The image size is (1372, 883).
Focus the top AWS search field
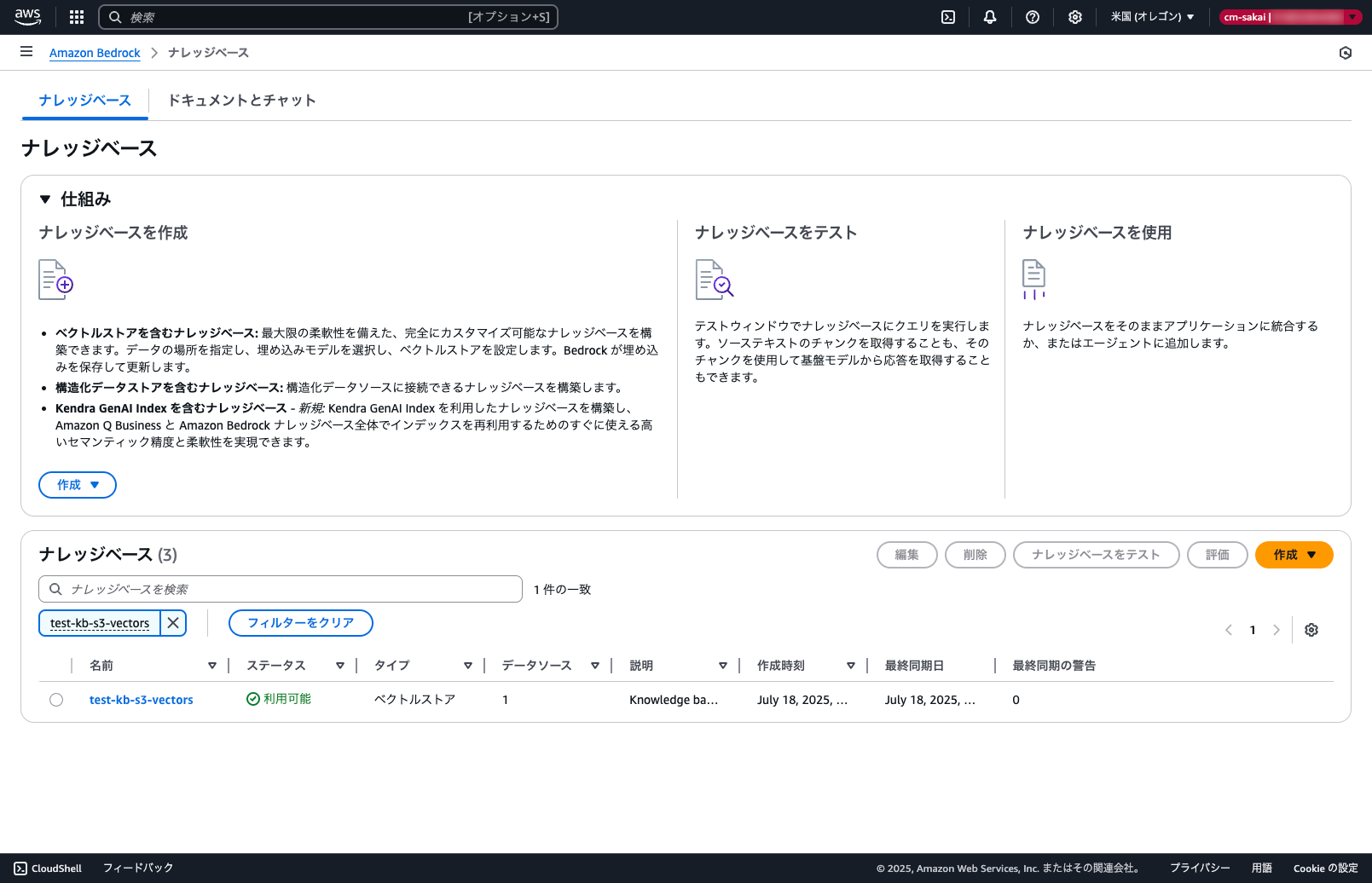(x=328, y=17)
